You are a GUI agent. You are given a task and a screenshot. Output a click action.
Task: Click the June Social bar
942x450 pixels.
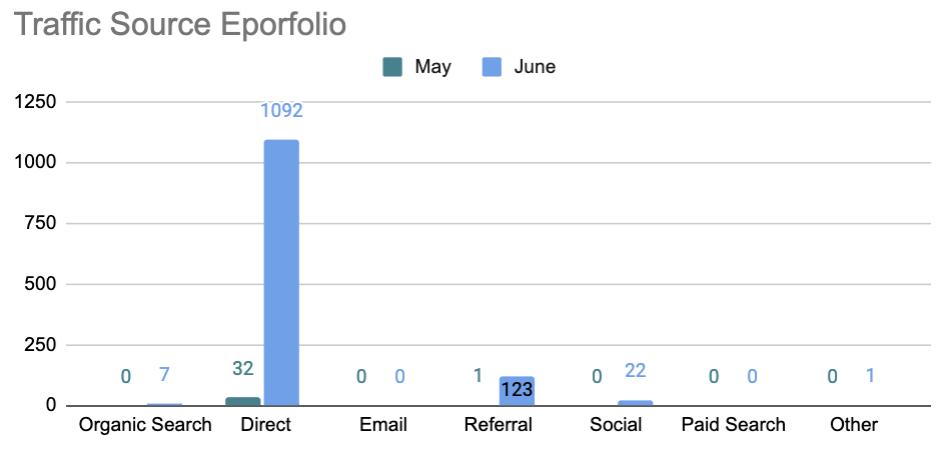point(635,402)
